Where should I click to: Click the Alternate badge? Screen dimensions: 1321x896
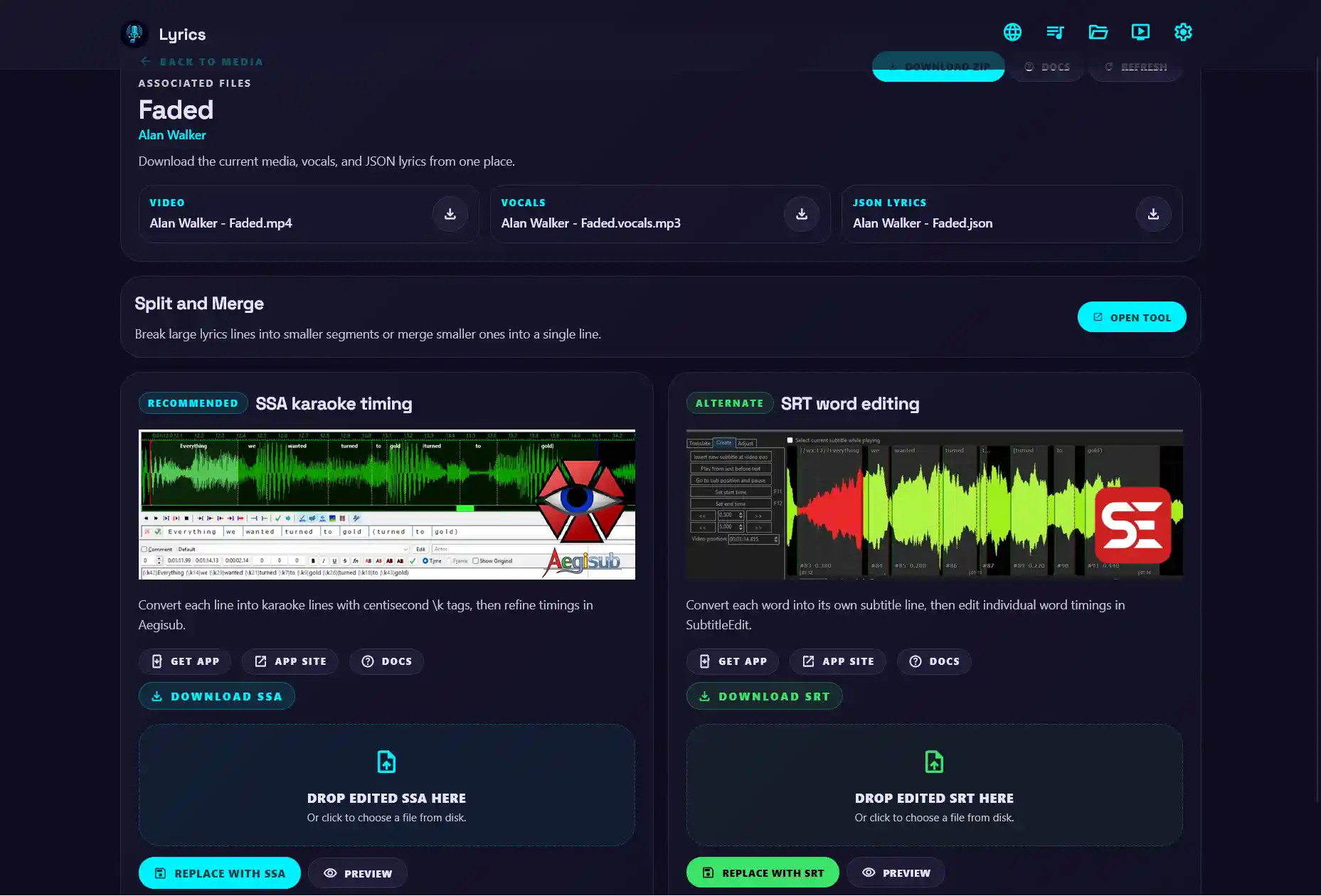pos(729,403)
